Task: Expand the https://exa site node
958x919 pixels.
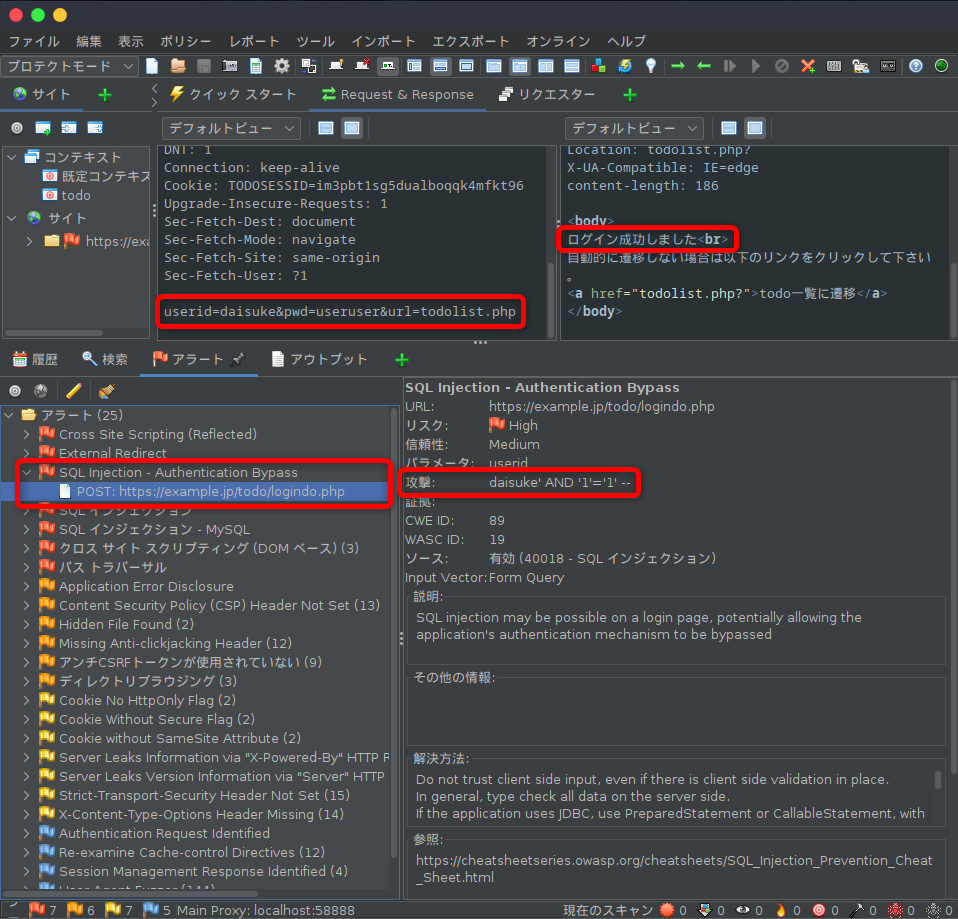Action: click(x=29, y=241)
